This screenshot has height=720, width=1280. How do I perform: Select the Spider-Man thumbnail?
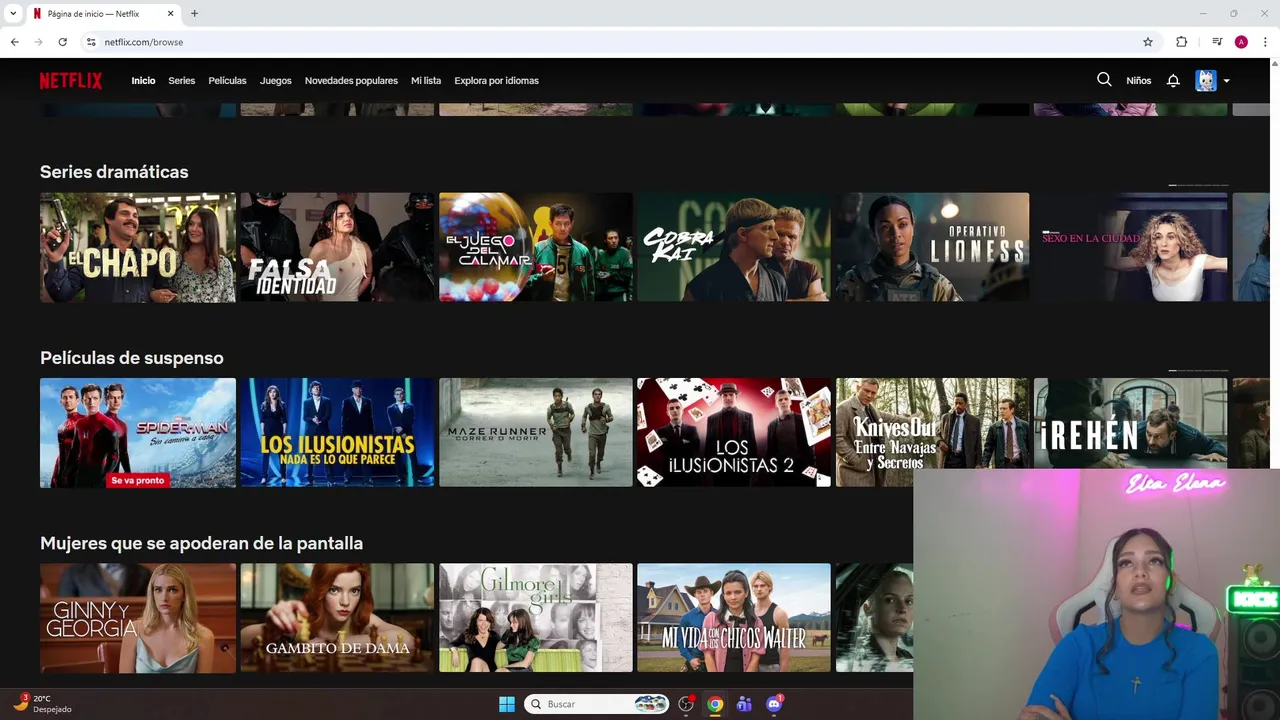(138, 433)
